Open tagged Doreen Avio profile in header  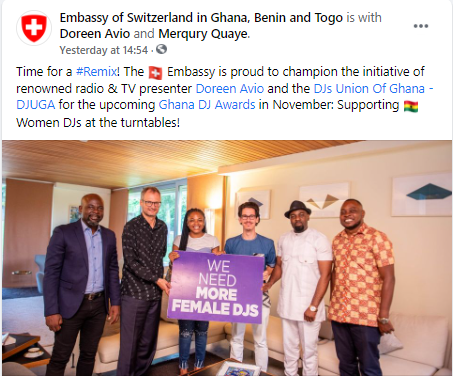click(95, 34)
